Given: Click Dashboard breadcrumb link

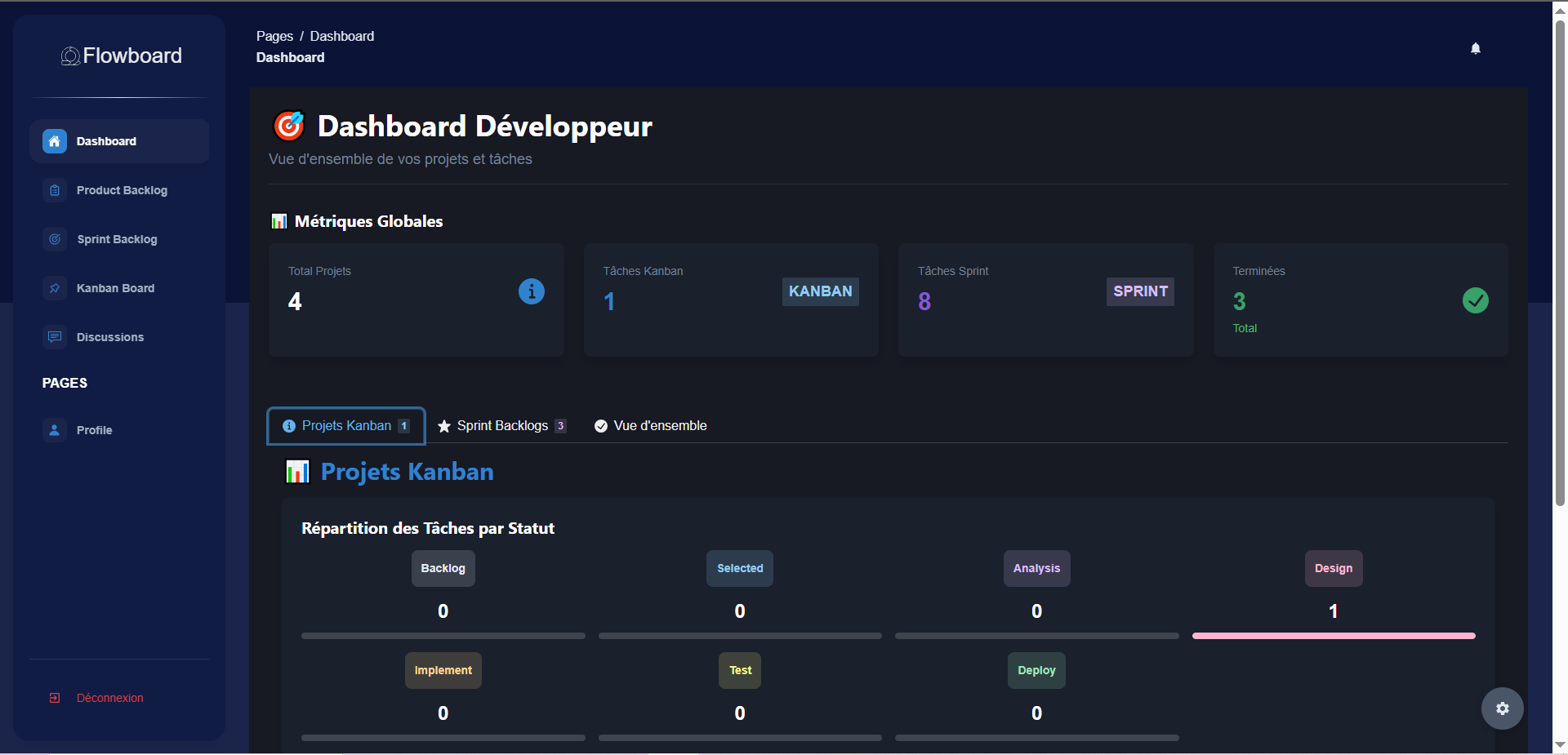Looking at the screenshot, I should (342, 36).
